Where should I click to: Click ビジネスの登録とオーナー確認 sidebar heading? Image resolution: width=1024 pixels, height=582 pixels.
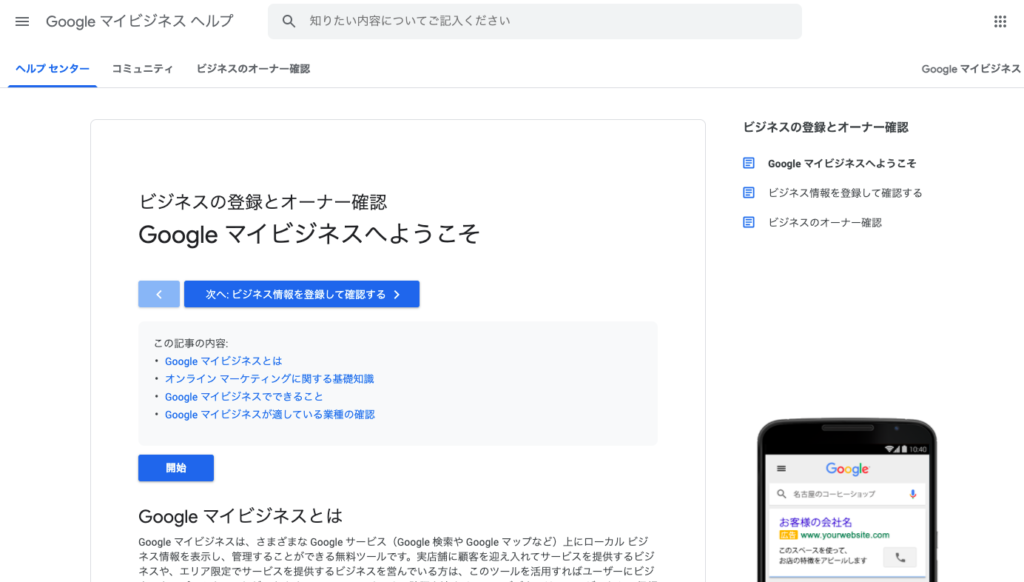pos(825,127)
